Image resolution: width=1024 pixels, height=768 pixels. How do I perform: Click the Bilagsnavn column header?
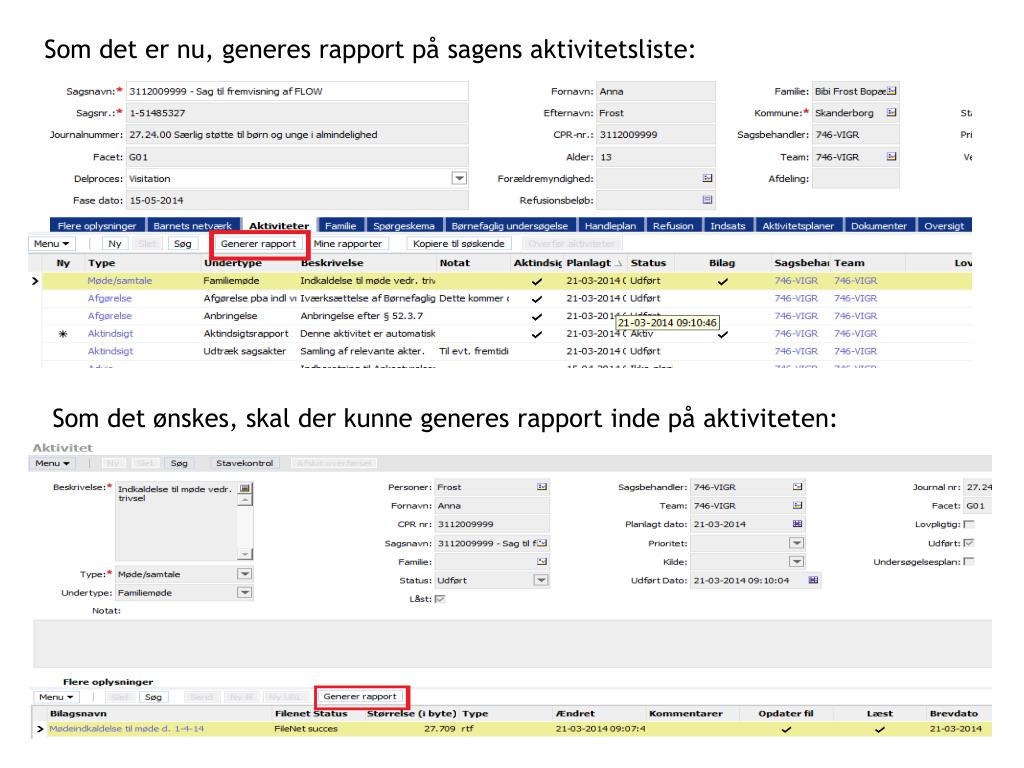coord(78,714)
